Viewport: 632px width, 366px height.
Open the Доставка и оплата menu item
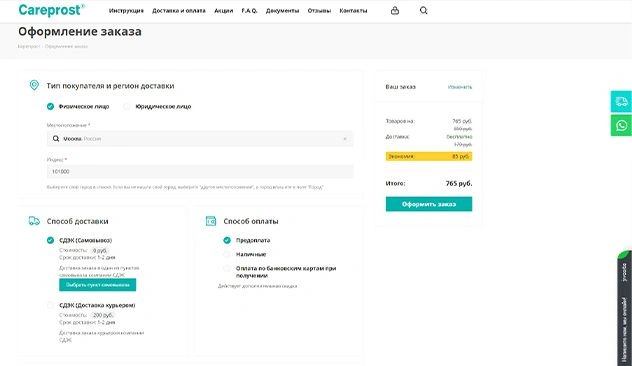coord(179,10)
